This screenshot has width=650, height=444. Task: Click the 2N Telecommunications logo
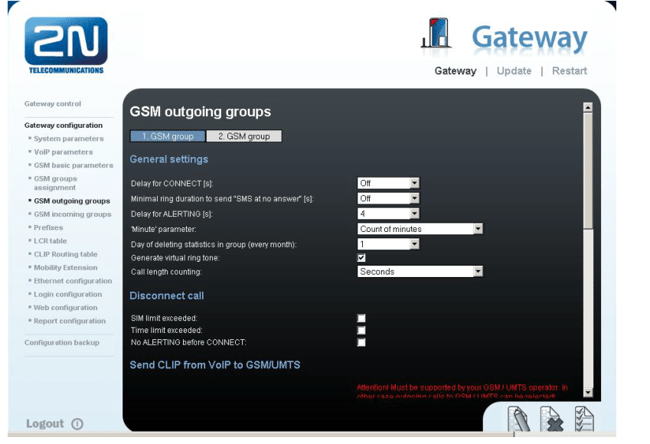[x=66, y=46]
